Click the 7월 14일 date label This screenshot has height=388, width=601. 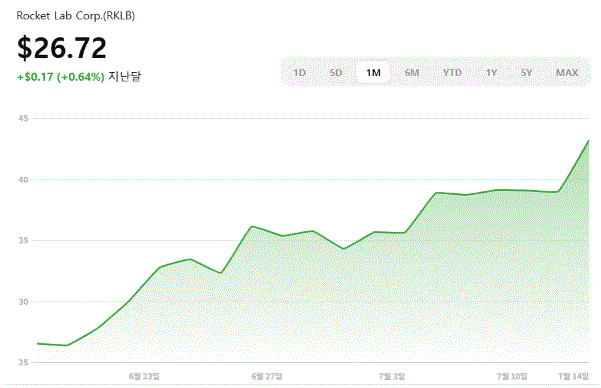(x=573, y=376)
